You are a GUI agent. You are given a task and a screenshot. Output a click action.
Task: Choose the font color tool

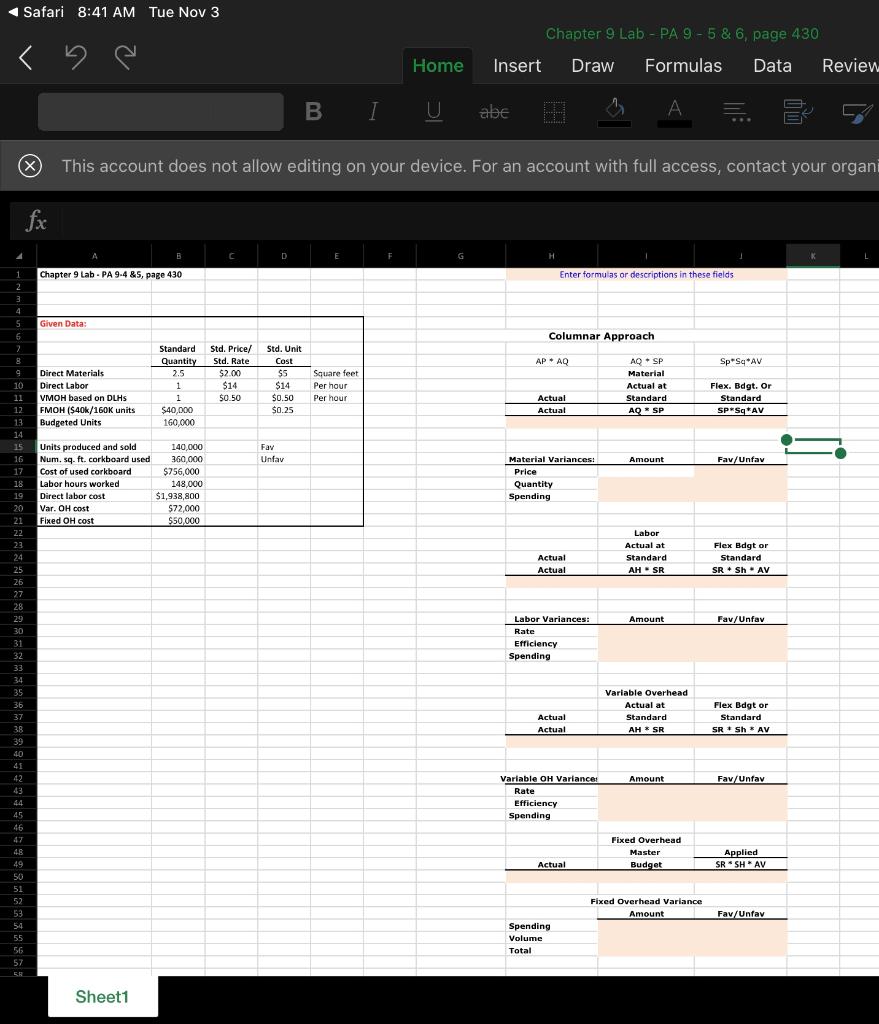[x=675, y=112]
